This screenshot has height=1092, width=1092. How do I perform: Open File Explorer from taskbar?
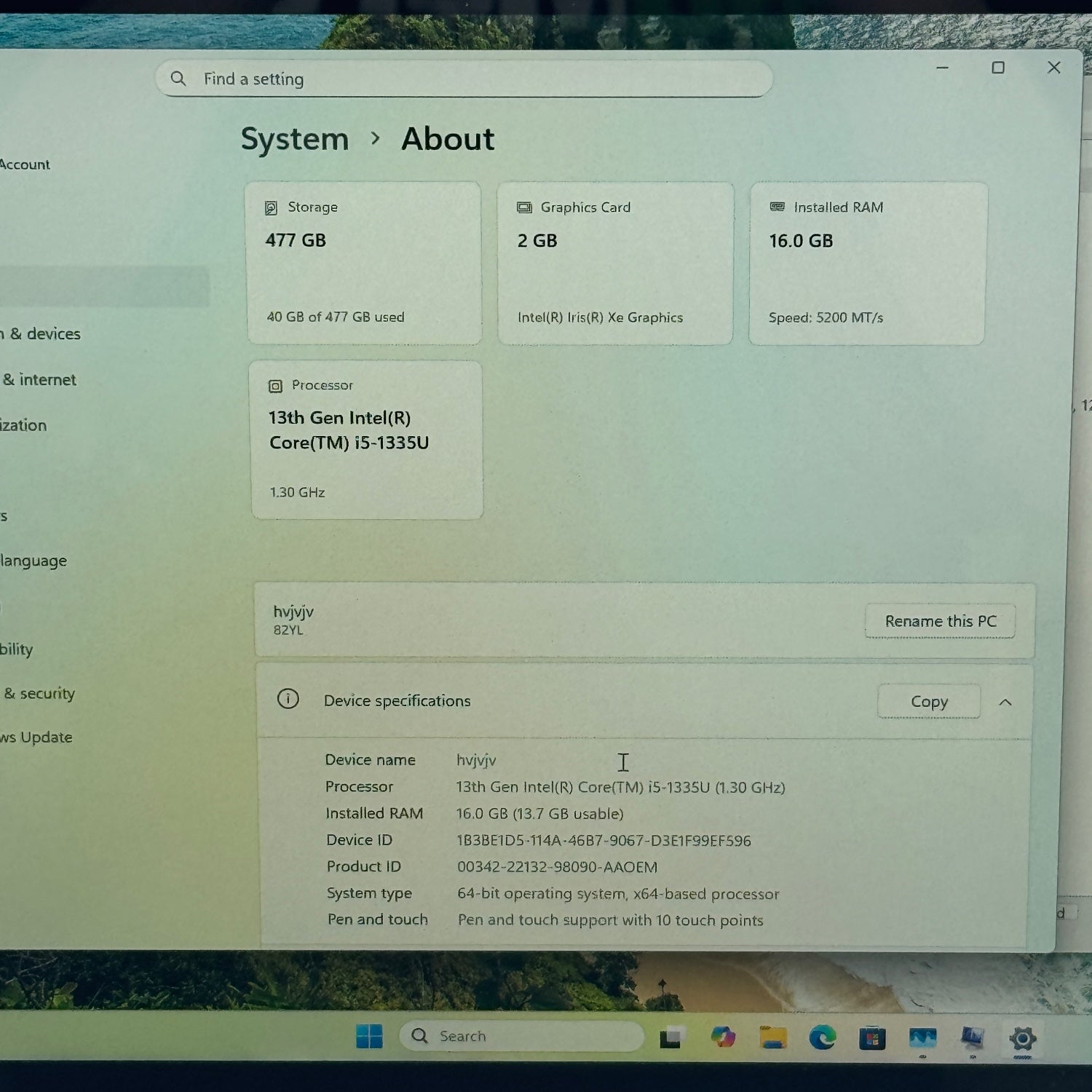pos(773,1037)
